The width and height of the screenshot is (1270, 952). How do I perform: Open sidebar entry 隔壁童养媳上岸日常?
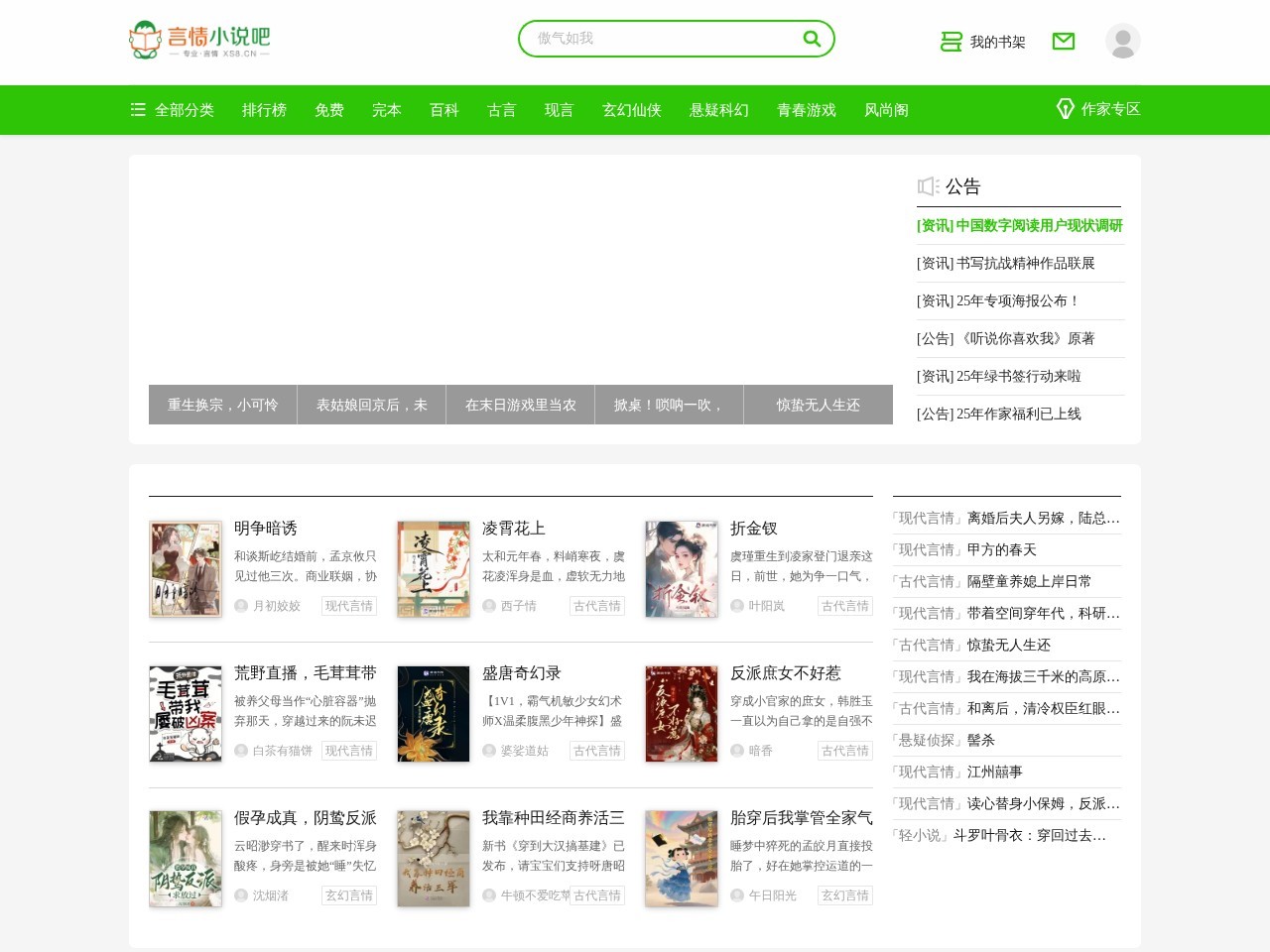(x=1030, y=581)
